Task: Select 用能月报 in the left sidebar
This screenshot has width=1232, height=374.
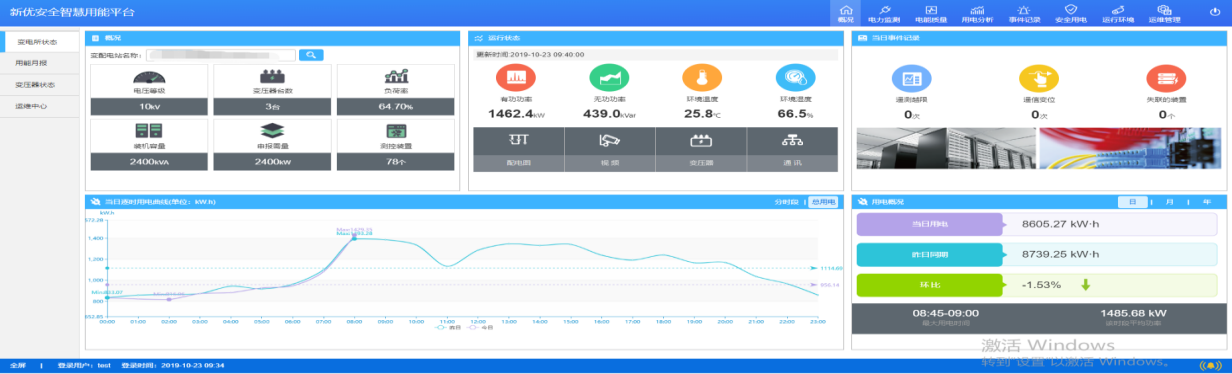Action: (31, 63)
